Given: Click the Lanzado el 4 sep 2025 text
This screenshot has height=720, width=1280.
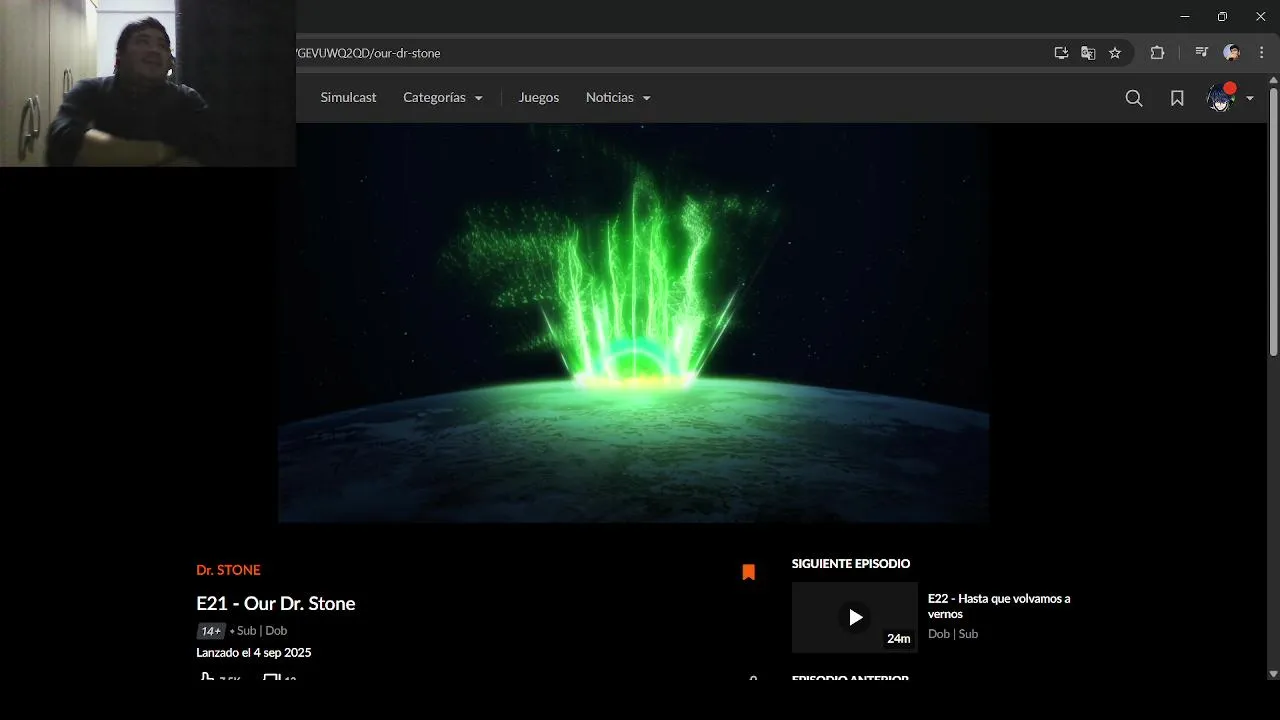Looking at the screenshot, I should coord(253,653).
